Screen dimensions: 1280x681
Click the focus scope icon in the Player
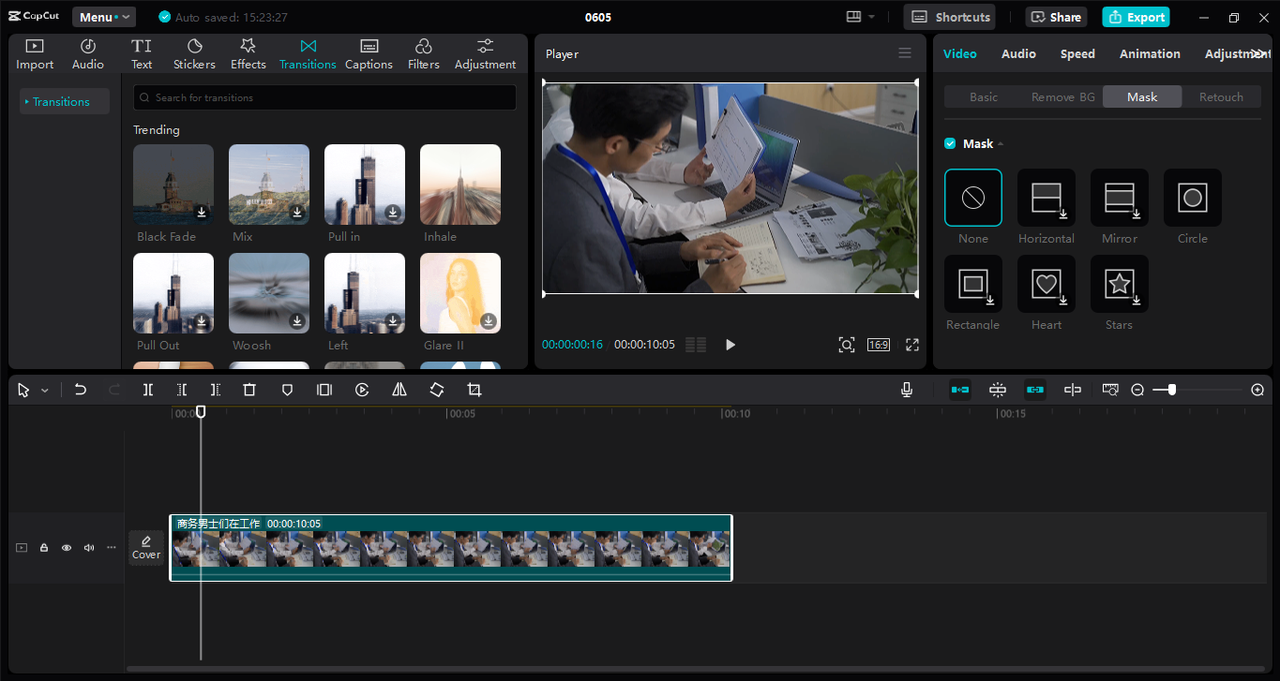point(846,344)
